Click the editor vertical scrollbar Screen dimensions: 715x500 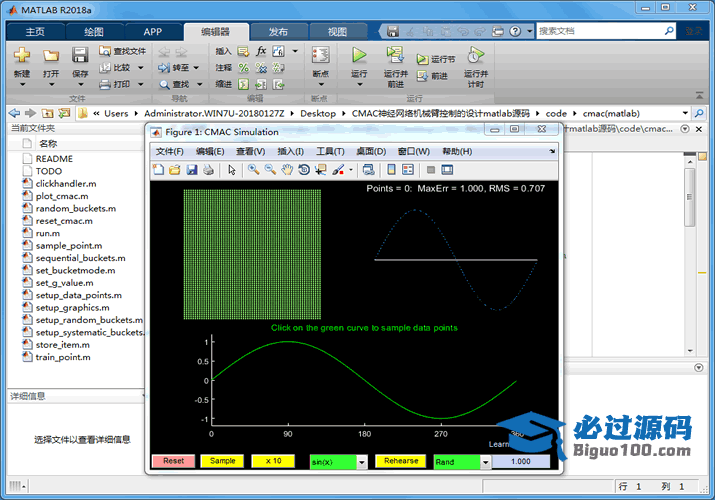point(689,198)
